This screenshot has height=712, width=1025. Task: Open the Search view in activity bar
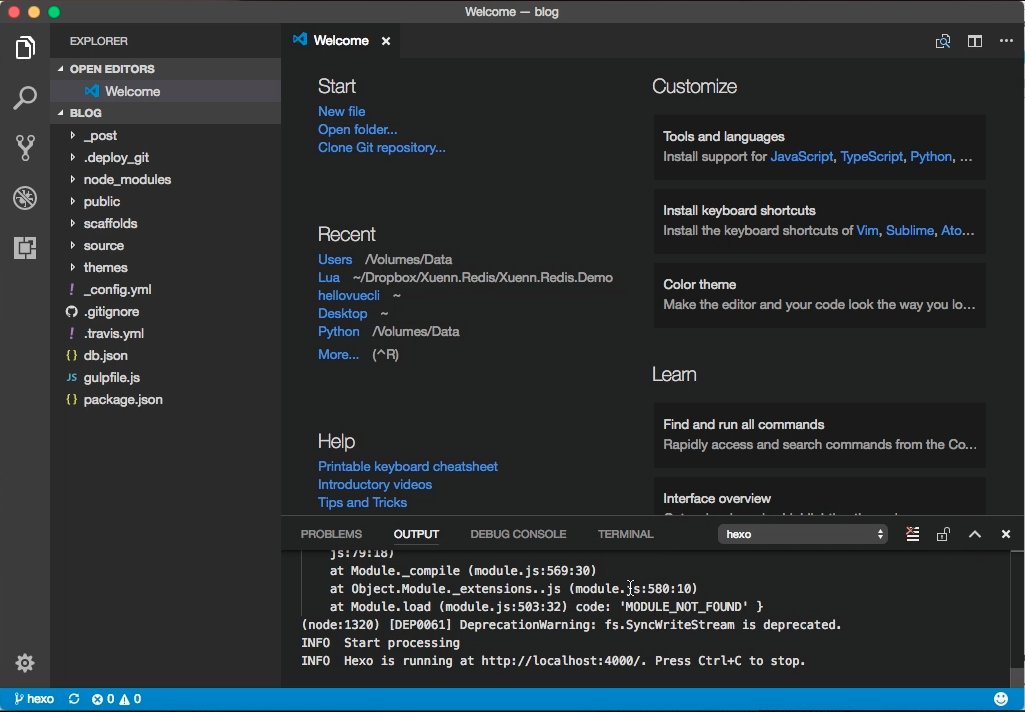coord(25,97)
